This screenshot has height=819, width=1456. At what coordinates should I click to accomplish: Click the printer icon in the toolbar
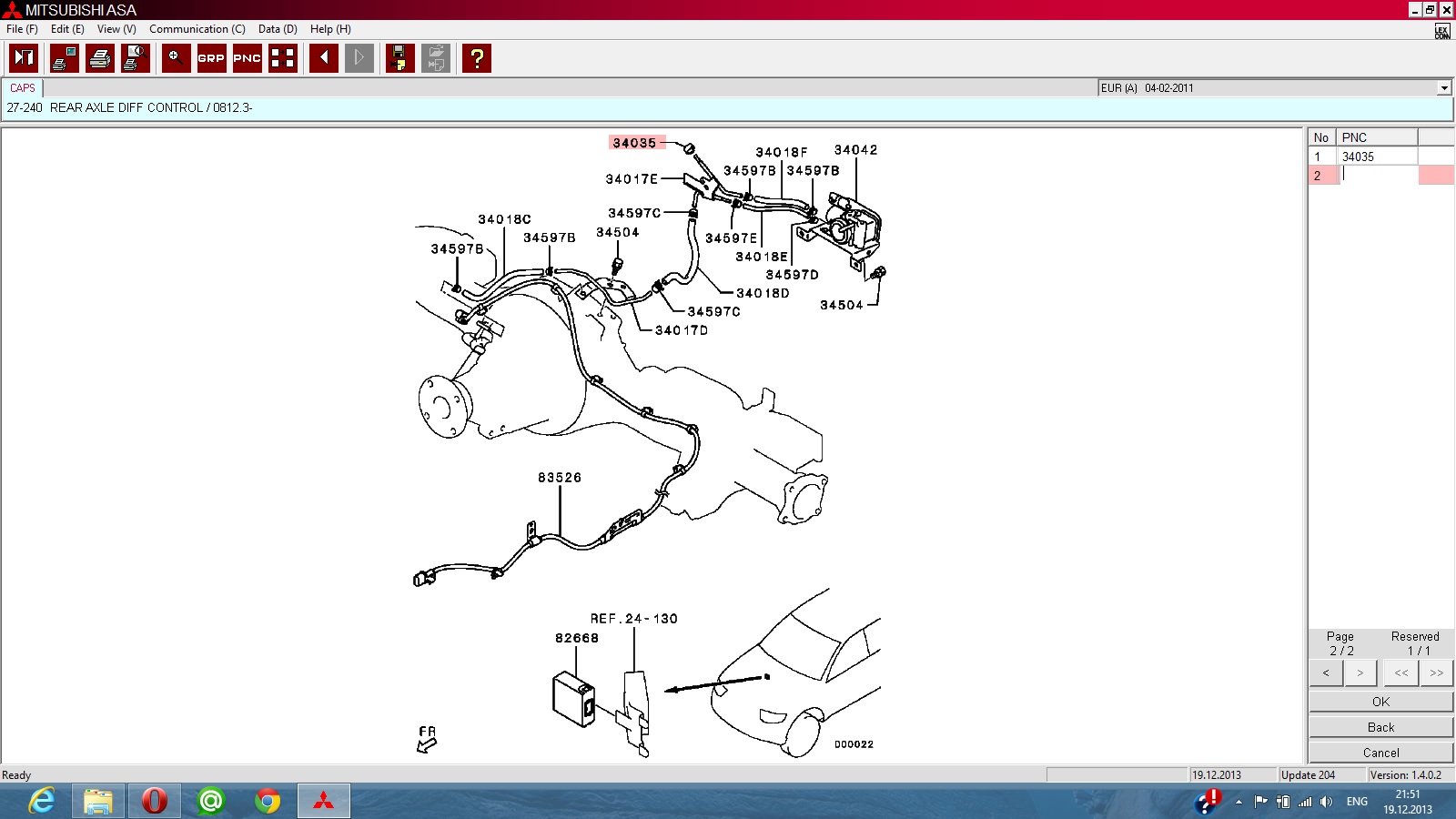(99, 58)
